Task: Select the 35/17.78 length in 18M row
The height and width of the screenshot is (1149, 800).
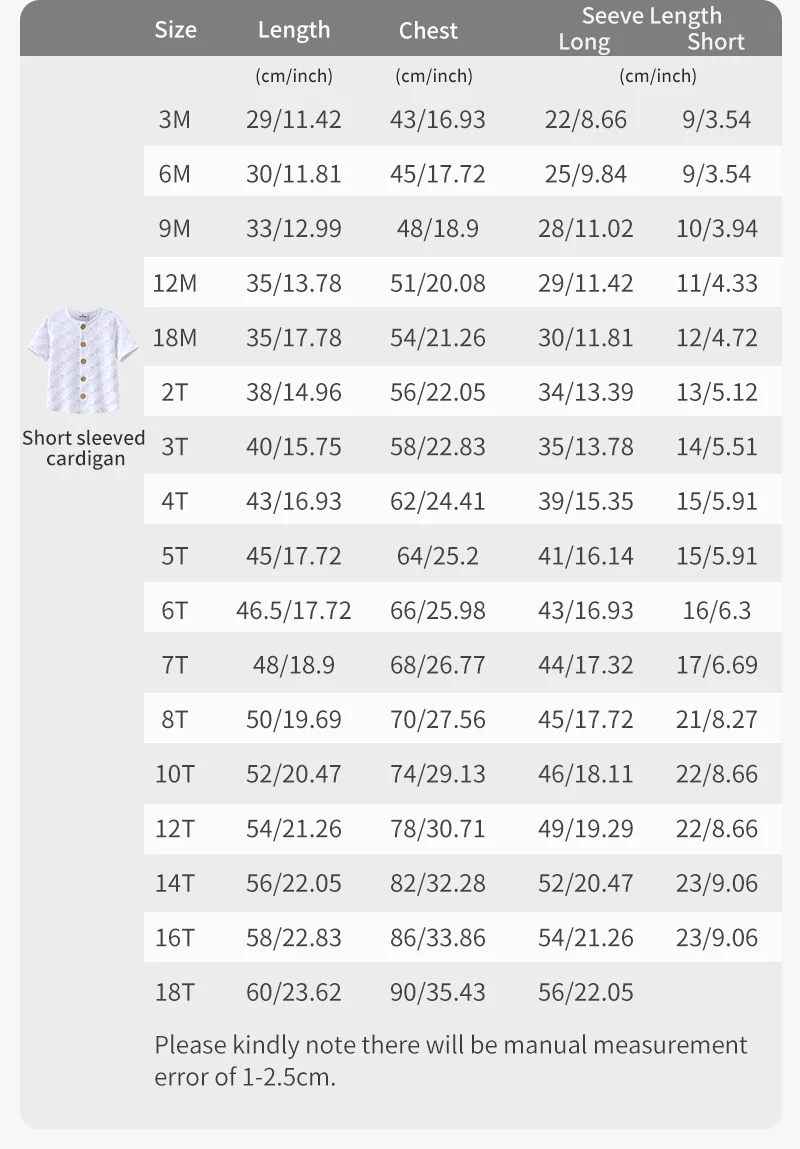Action: pyautogui.click(x=294, y=338)
